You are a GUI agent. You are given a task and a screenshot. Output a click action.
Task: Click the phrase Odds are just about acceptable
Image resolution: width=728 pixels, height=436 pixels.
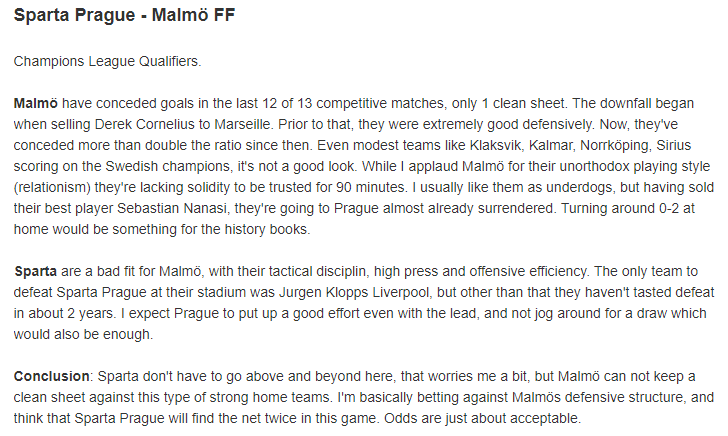[x=482, y=418]
